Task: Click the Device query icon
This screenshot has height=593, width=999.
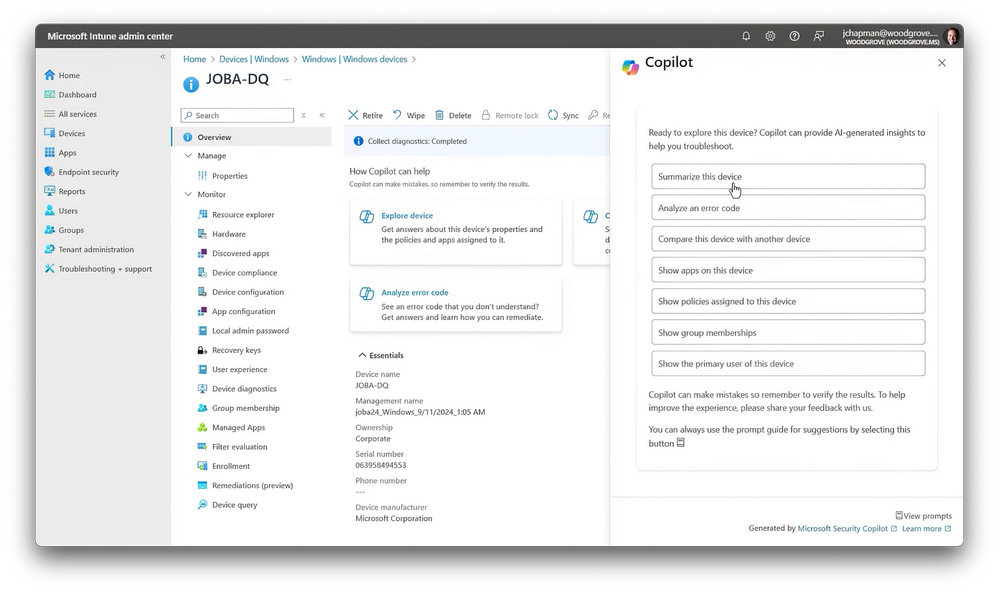Action: (203, 504)
